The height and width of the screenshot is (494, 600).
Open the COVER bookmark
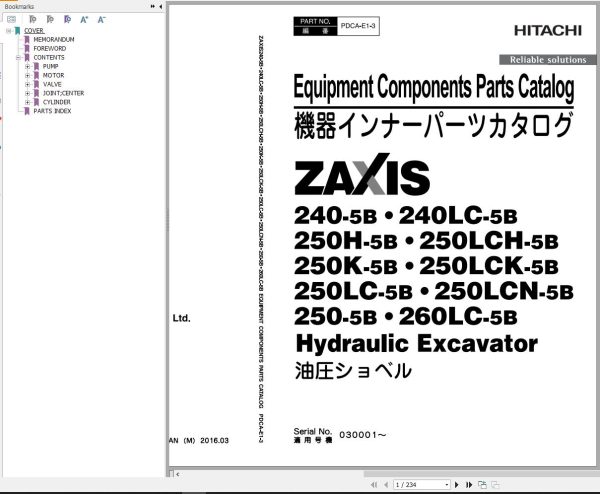(34, 31)
